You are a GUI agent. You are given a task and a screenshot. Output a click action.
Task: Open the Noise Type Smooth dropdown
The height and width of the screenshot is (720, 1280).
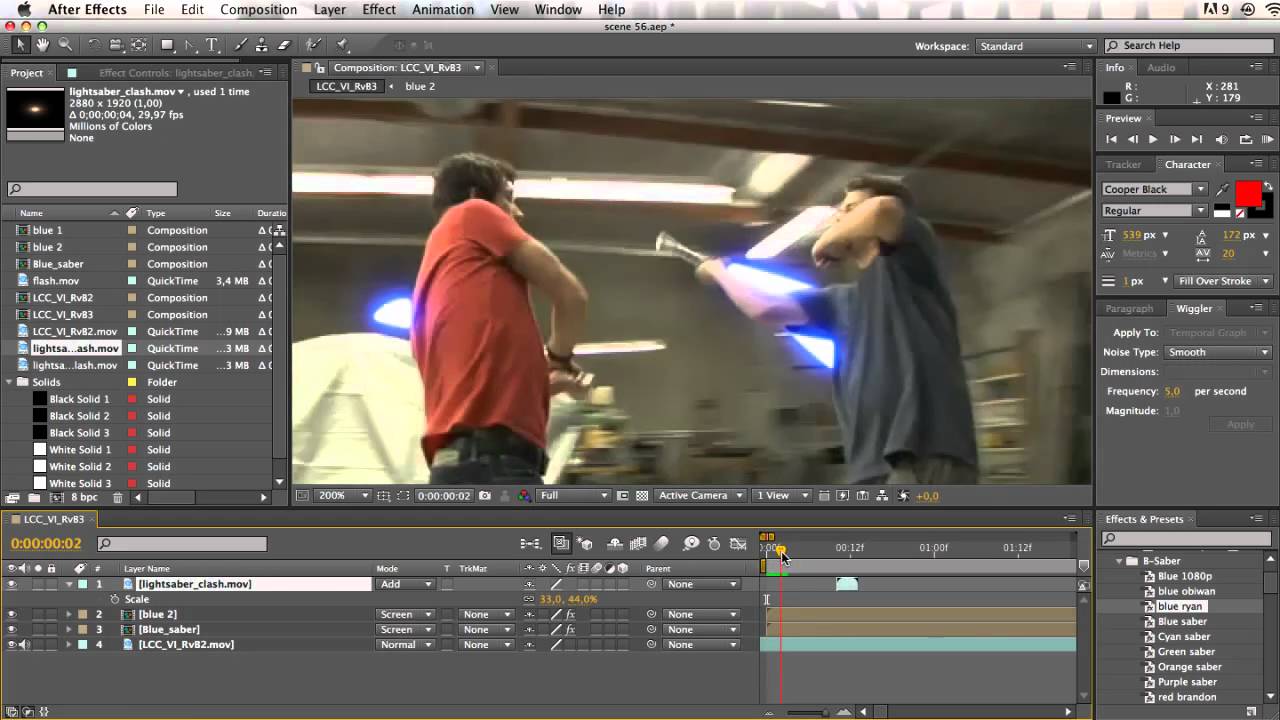click(1217, 352)
